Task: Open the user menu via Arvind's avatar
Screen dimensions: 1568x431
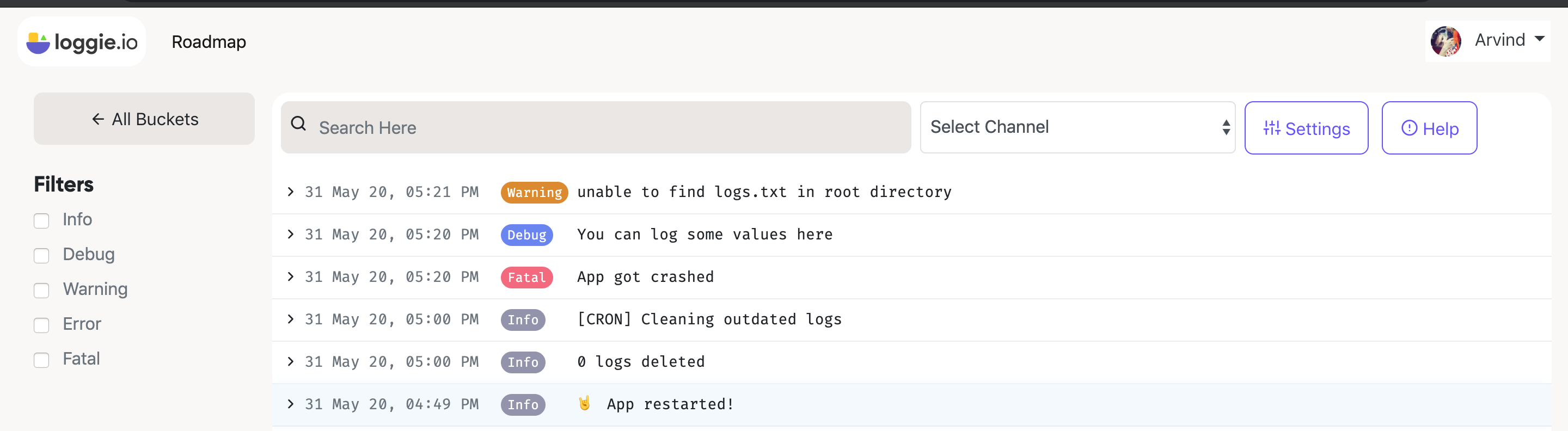Action: [1445, 41]
